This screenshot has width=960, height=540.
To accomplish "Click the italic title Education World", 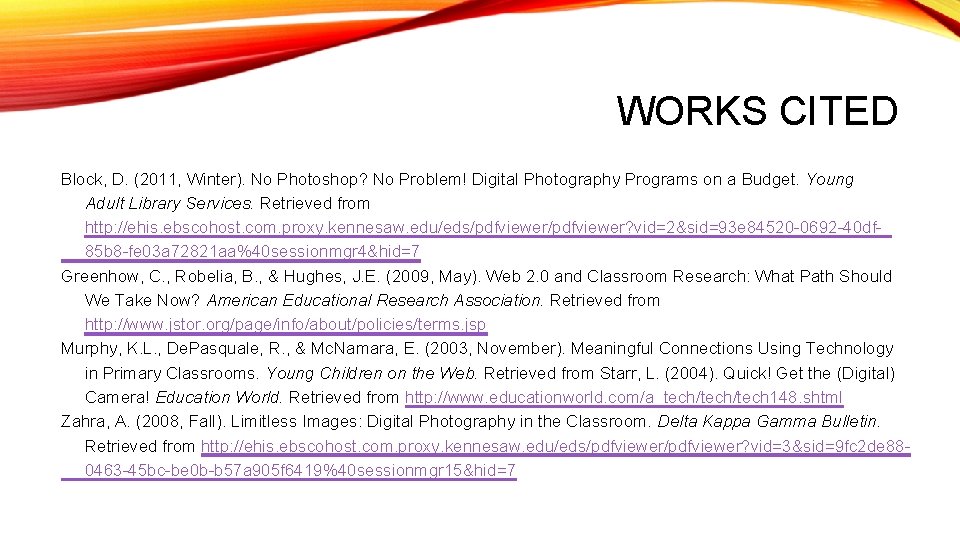I will (219, 397).
